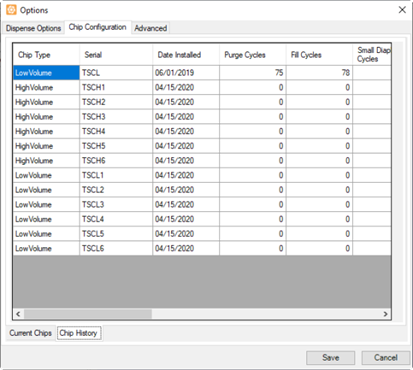Click the Fill Cycles value 78
Screen dimensions: 413x370
[319, 73]
